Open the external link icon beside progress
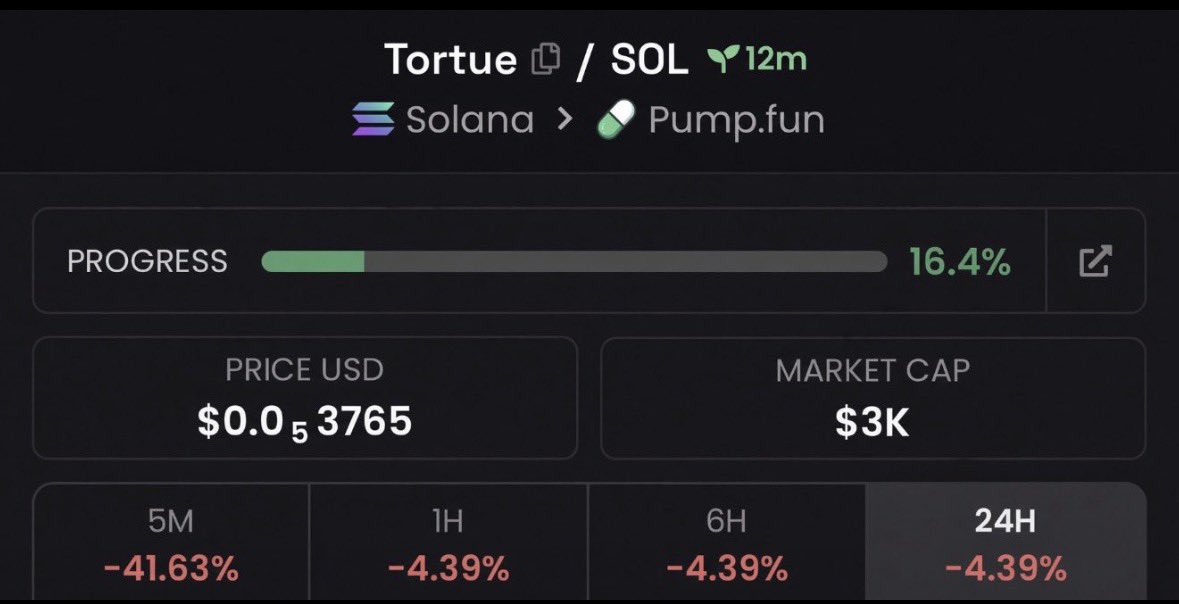Image resolution: width=1179 pixels, height=604 pixels. pyautogui.click(x=1096, y=261)
